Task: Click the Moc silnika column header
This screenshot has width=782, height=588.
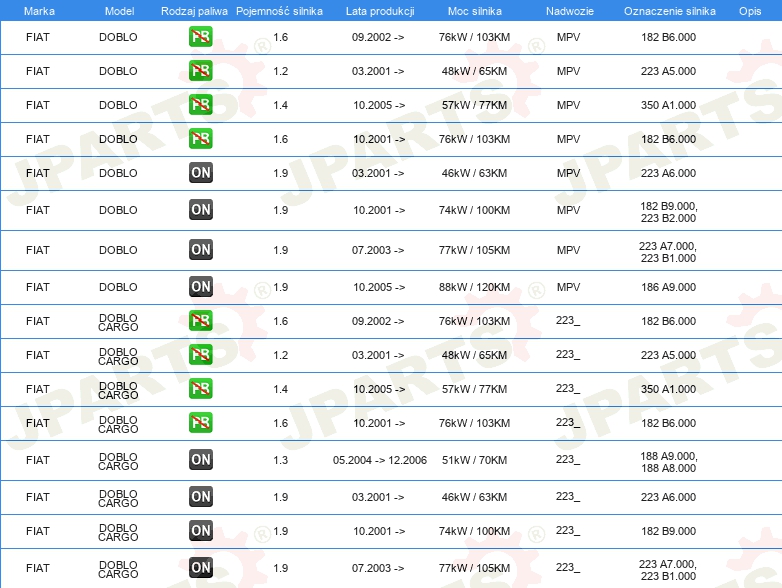Action: point(474,11)
